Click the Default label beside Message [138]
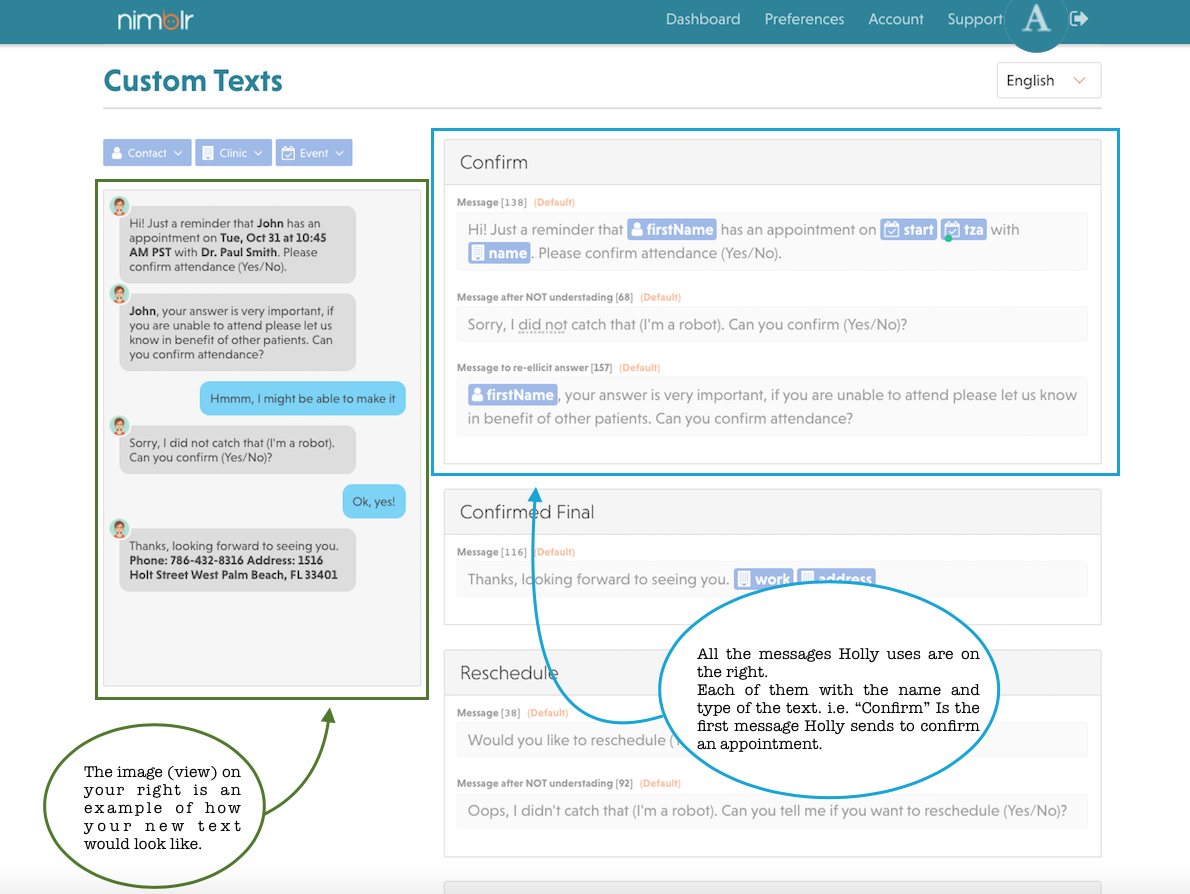 (x=554, y=203)
